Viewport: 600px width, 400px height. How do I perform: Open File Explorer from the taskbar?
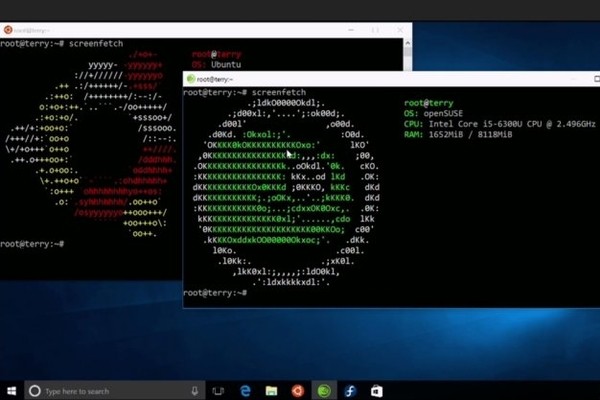[271, 391]
